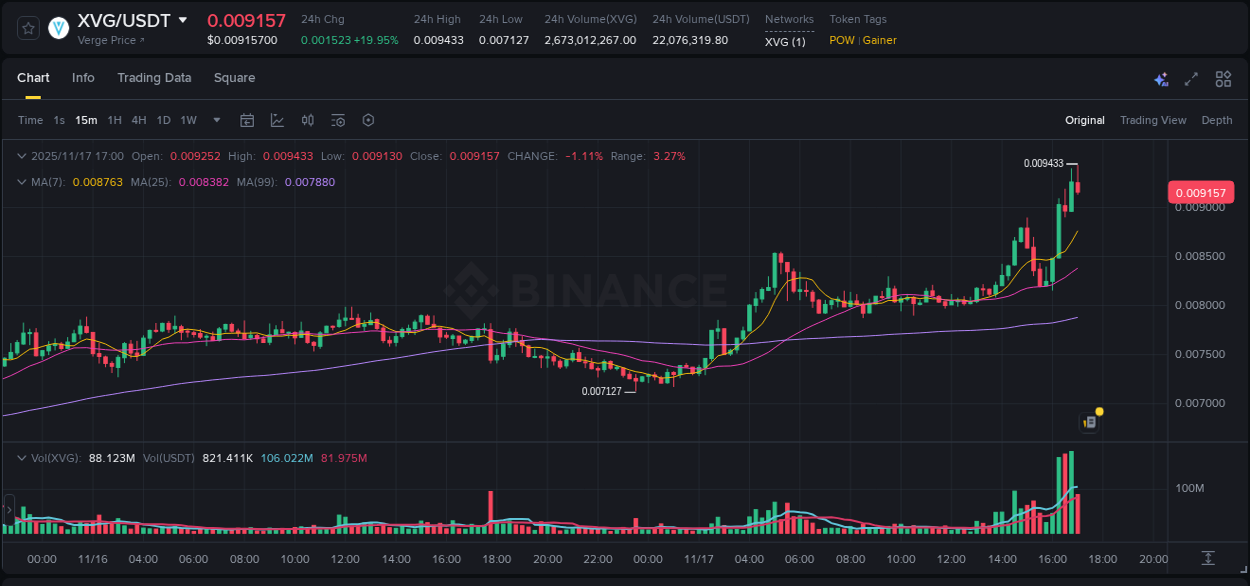Collapse the OHLC info row chevron
This screenshot has width=1250, height=586.
(22, 156)
